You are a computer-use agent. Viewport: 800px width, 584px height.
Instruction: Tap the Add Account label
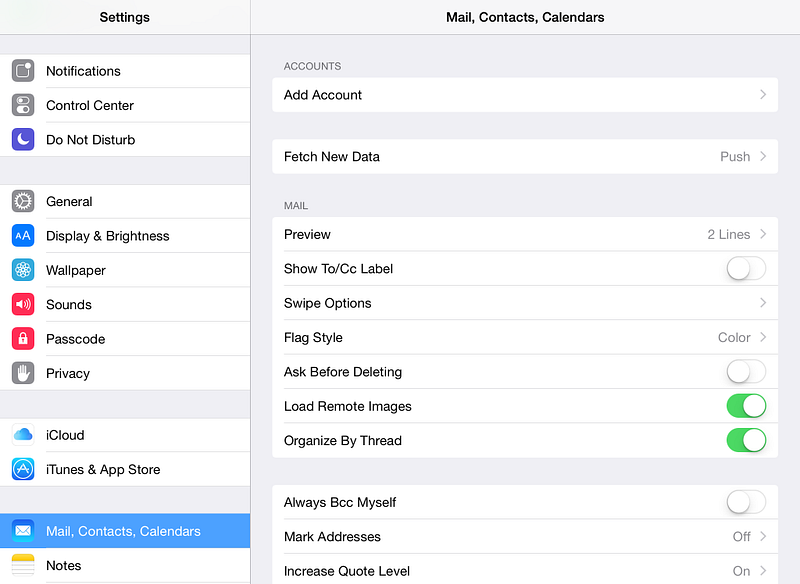coord(322,95)
